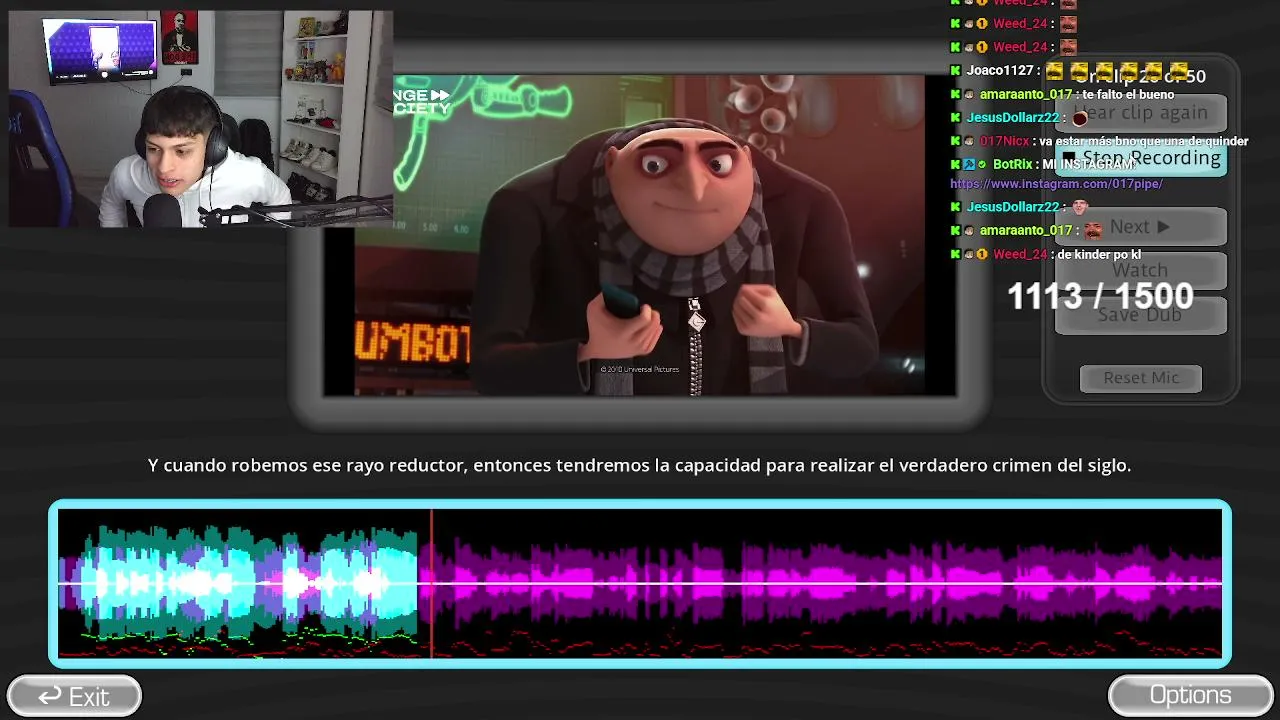
Task: Click the Kick badge beside Joaco1127
Action: [955, 71]
